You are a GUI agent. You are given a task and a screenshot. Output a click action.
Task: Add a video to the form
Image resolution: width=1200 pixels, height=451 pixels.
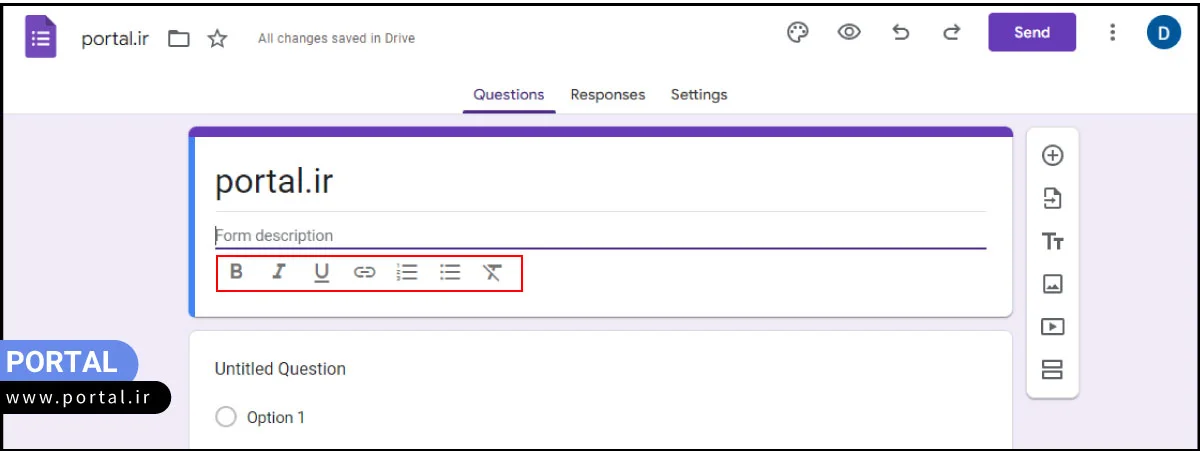[1052, 327]
